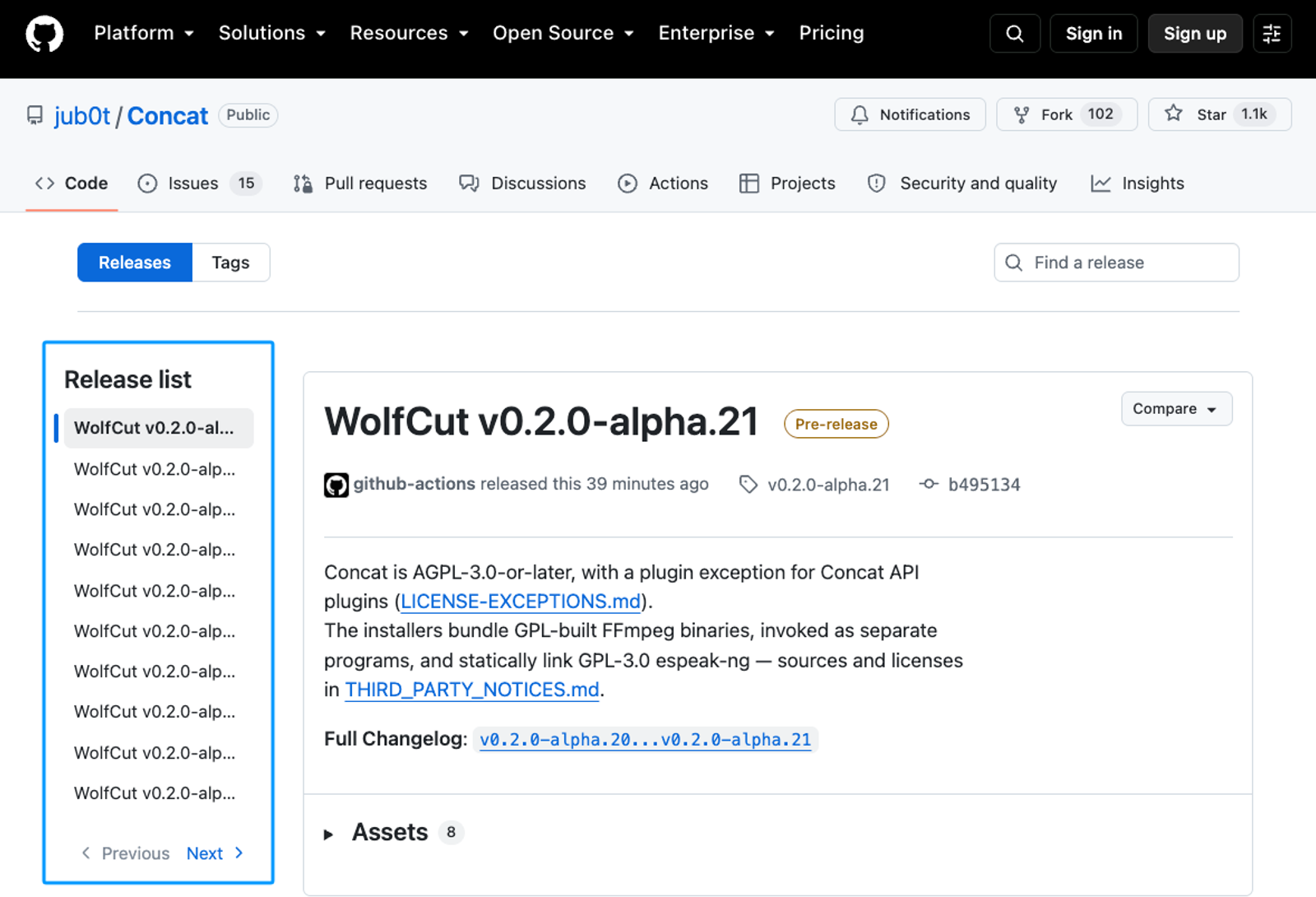Click the Projects table icon

749,184
